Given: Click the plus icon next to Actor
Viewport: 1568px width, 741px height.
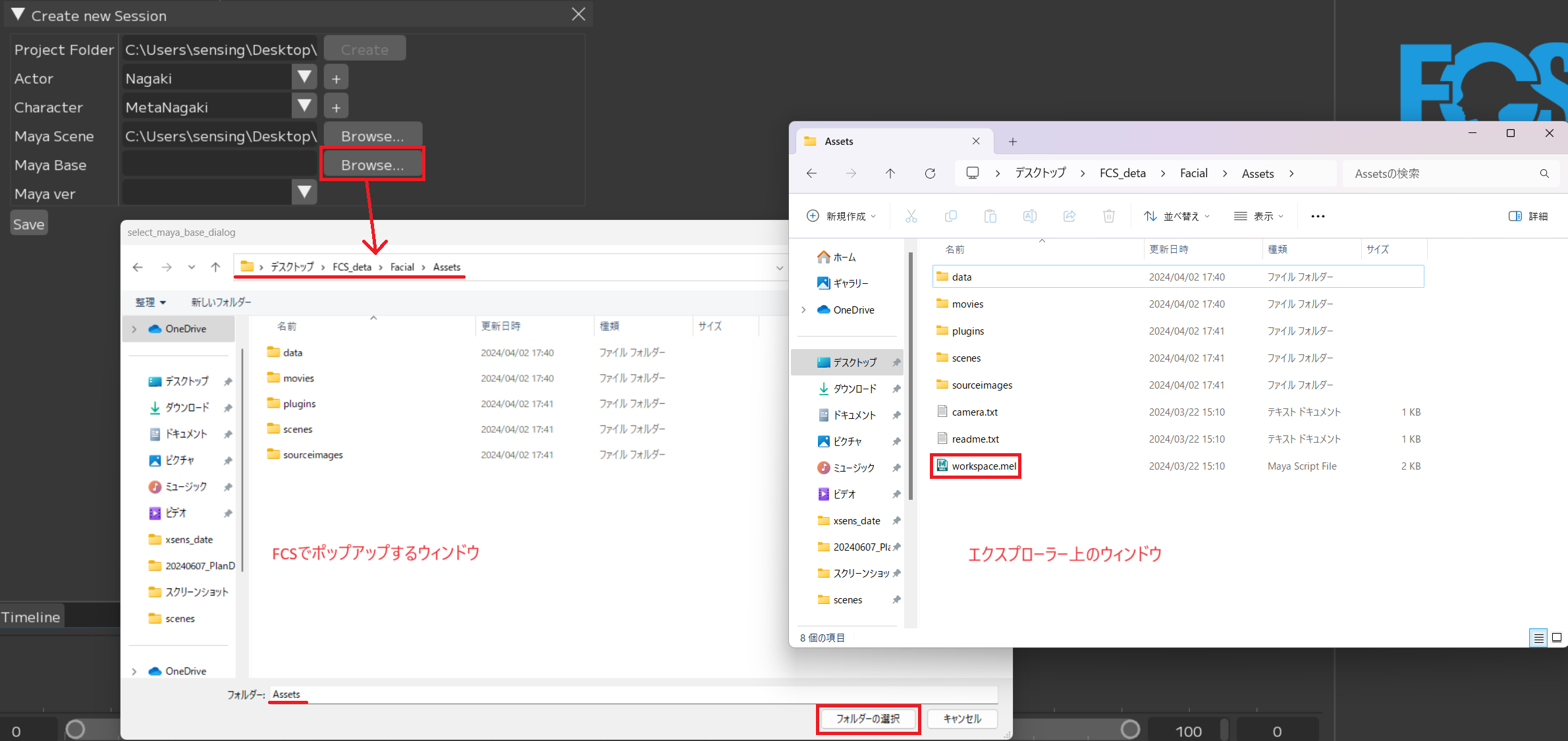Looking at the screenshot, I should 336,78.
